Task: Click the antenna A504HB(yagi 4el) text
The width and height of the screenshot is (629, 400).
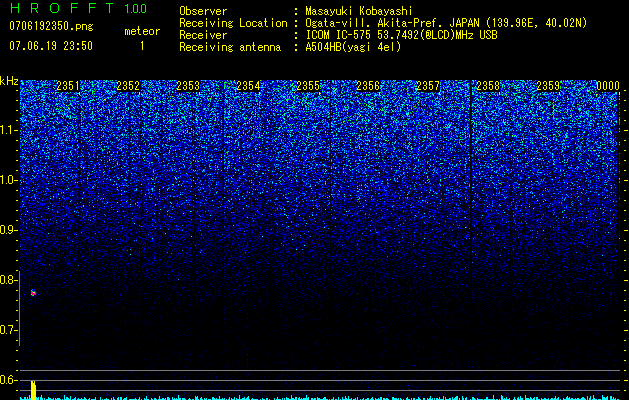Action: point(353,47)
